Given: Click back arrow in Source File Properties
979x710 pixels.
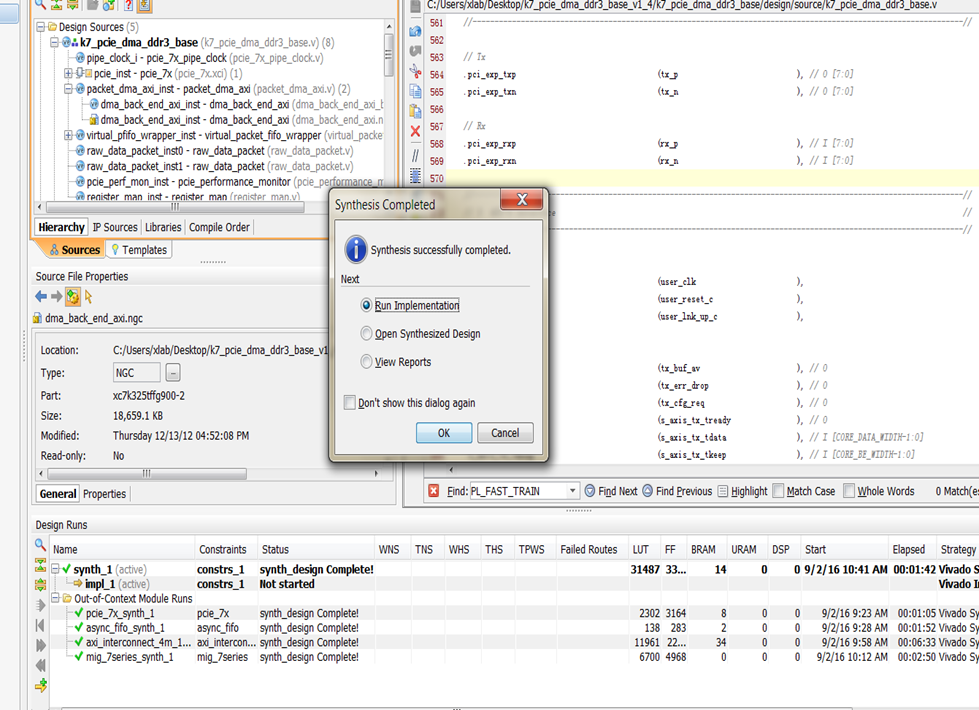Looking at the screenshot, I should [41, 297].
